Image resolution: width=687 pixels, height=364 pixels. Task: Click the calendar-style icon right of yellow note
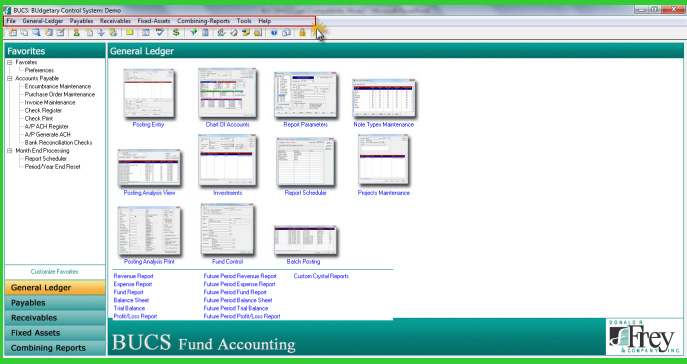tap(146, 32)
